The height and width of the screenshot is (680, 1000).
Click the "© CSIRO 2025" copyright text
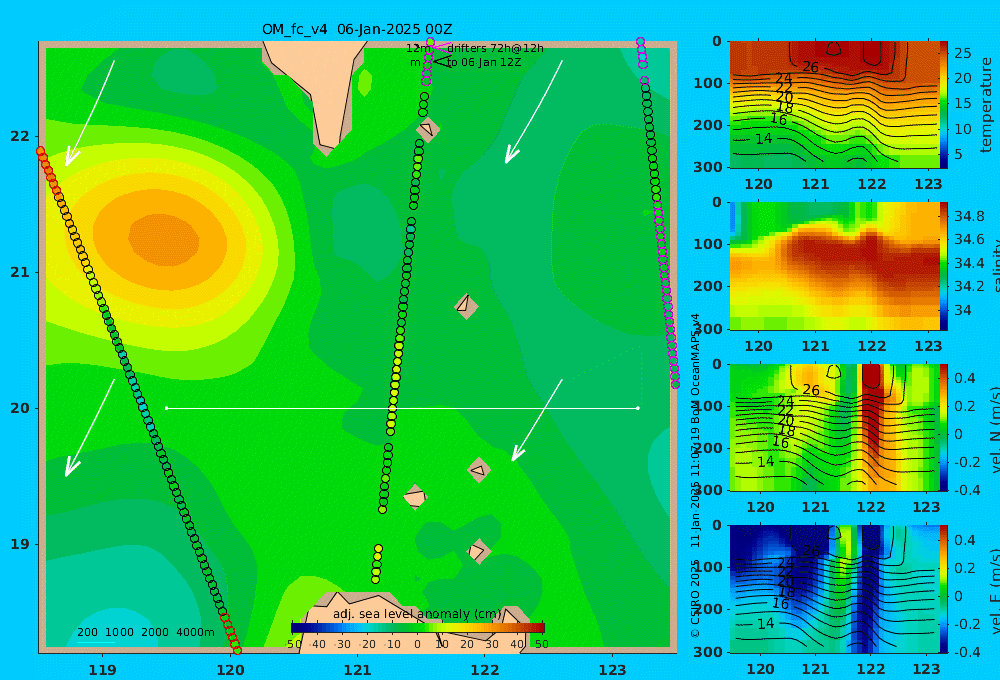[x=696, y=598]
